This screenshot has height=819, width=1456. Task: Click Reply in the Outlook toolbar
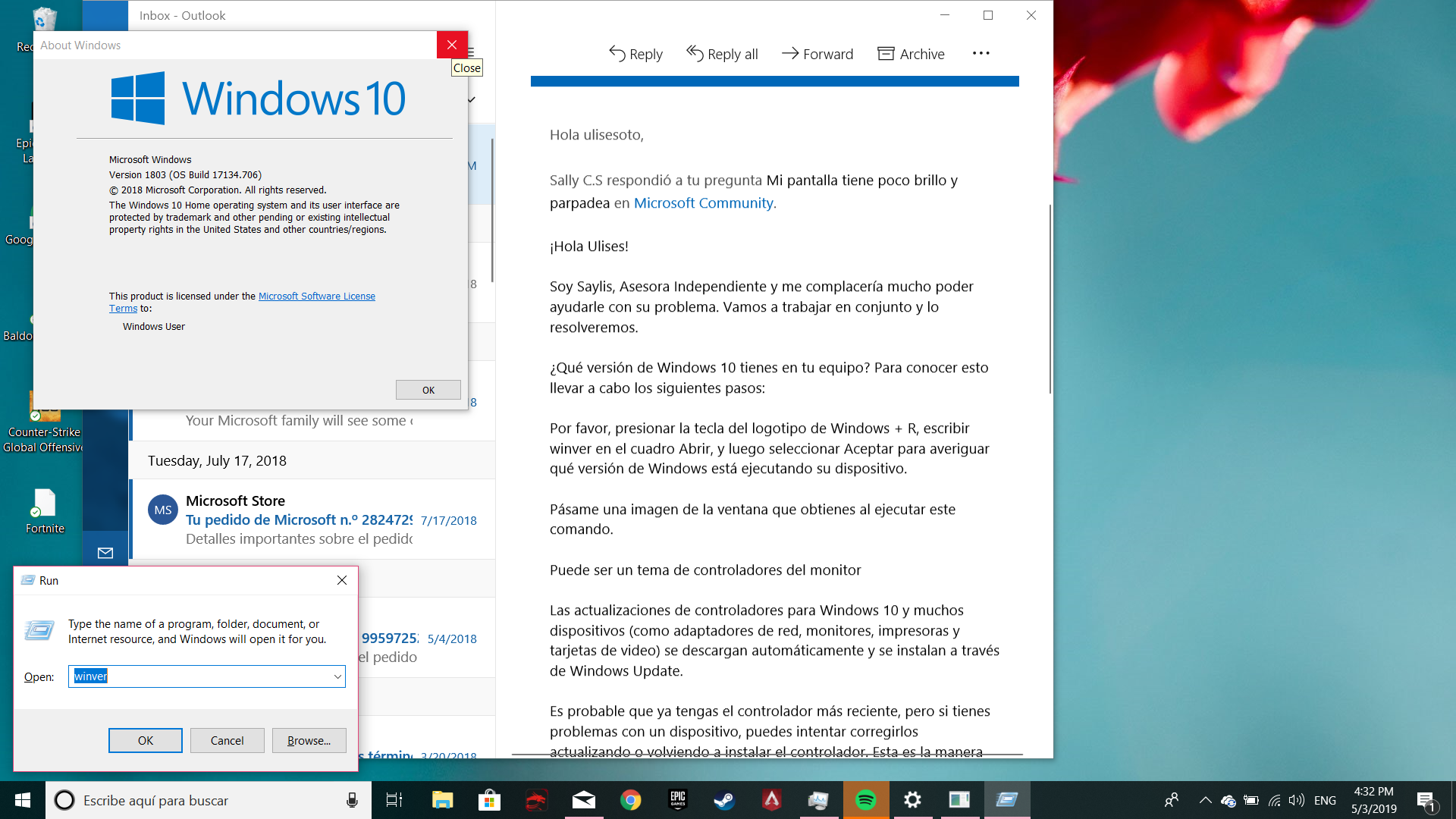(635, 54)
